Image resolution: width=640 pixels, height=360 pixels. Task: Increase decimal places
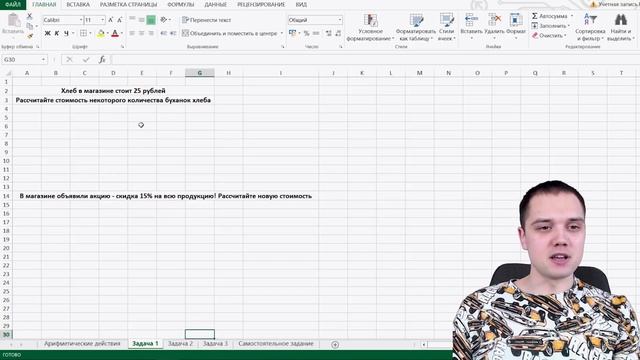pos(329,33)
